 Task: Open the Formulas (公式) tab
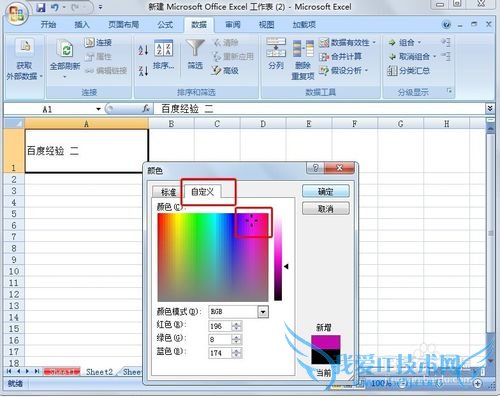pos(165,25)
